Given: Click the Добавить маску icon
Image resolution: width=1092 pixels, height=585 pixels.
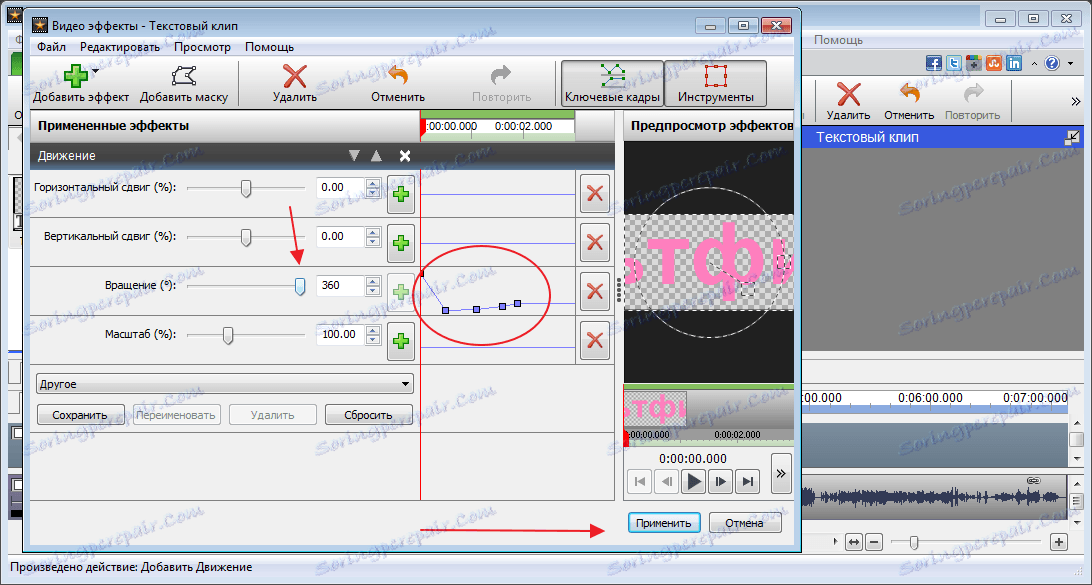Looking at the screenshot, I should (x=184, y=76).
